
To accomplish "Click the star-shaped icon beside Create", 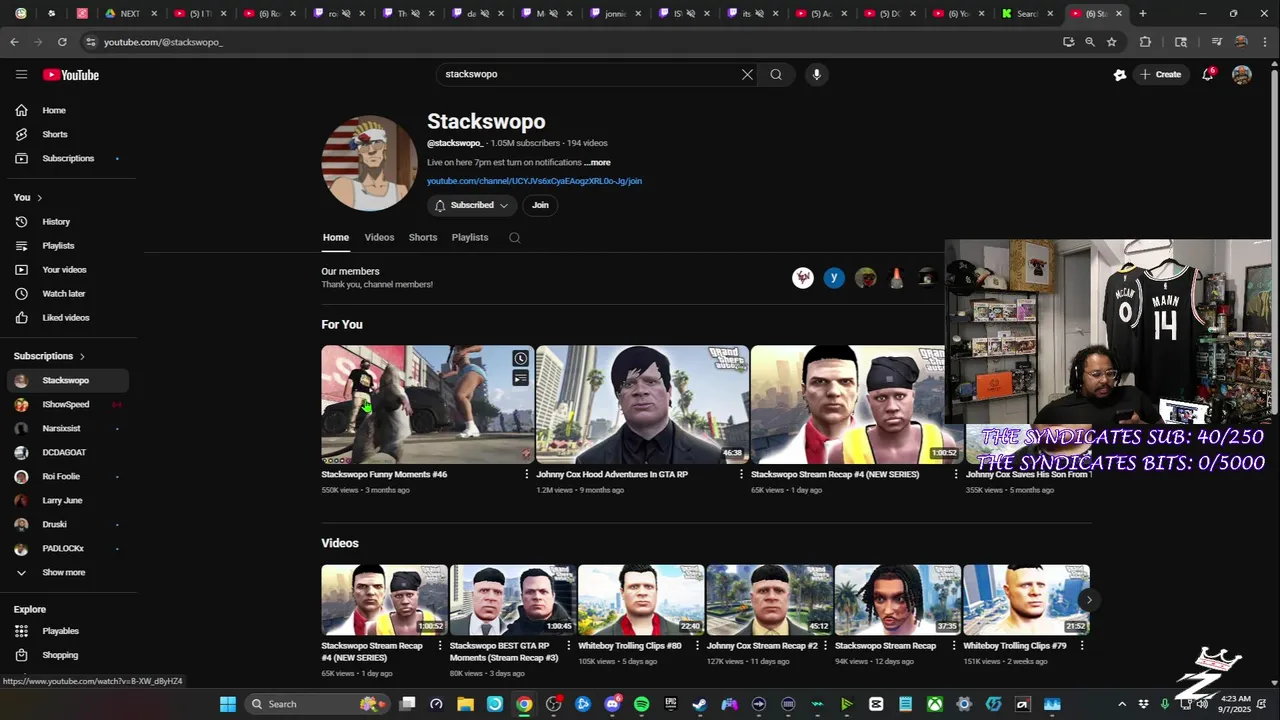I will point(1120,74).
